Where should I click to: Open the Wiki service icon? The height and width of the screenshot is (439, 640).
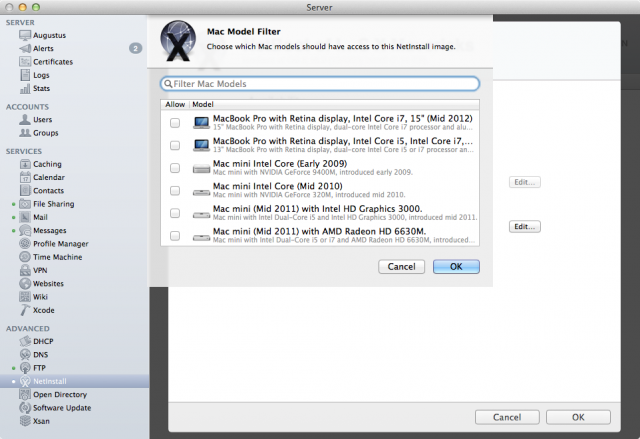[x=25, y=297]
